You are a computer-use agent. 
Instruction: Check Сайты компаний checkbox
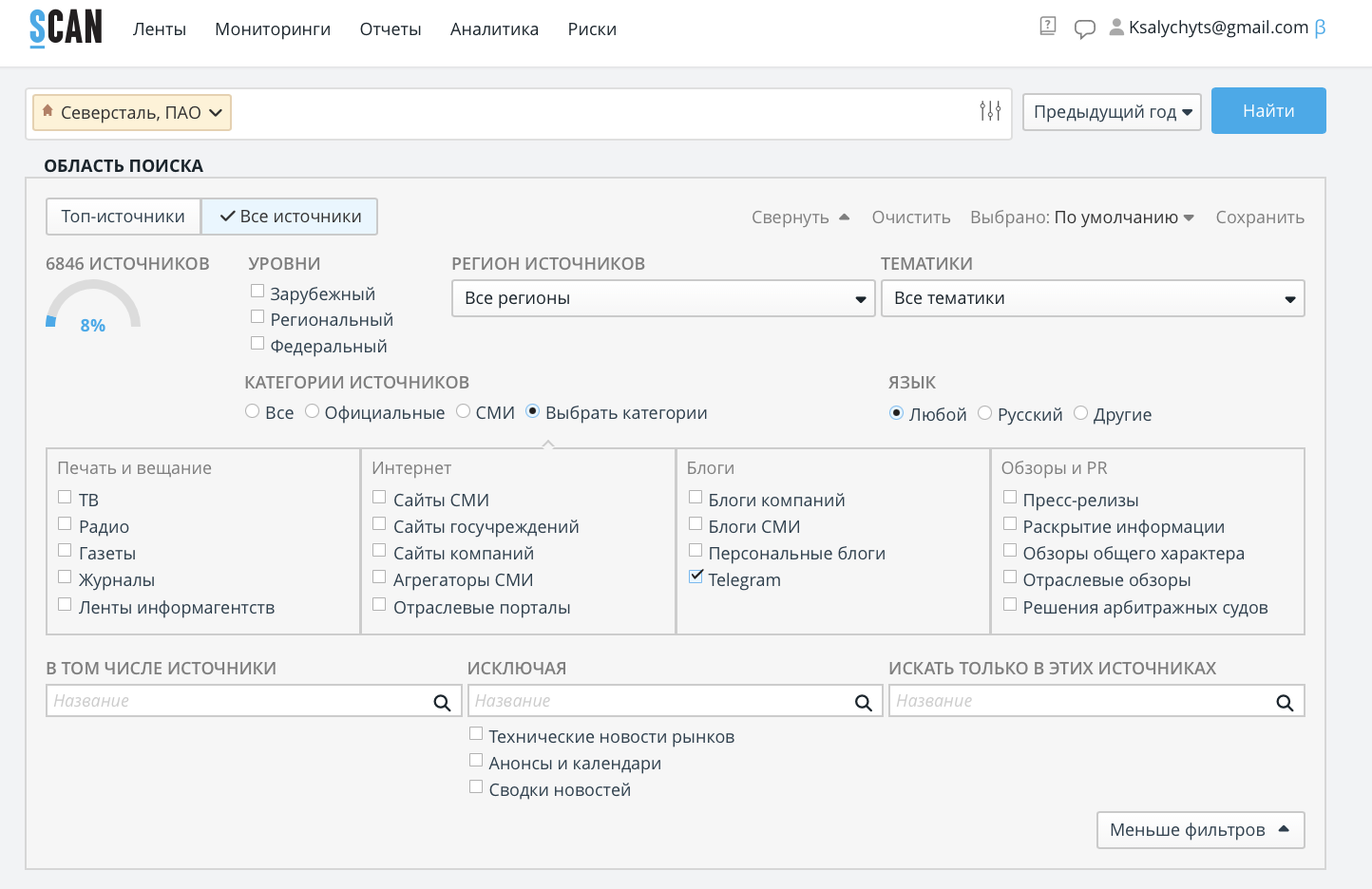click(379, 550)
